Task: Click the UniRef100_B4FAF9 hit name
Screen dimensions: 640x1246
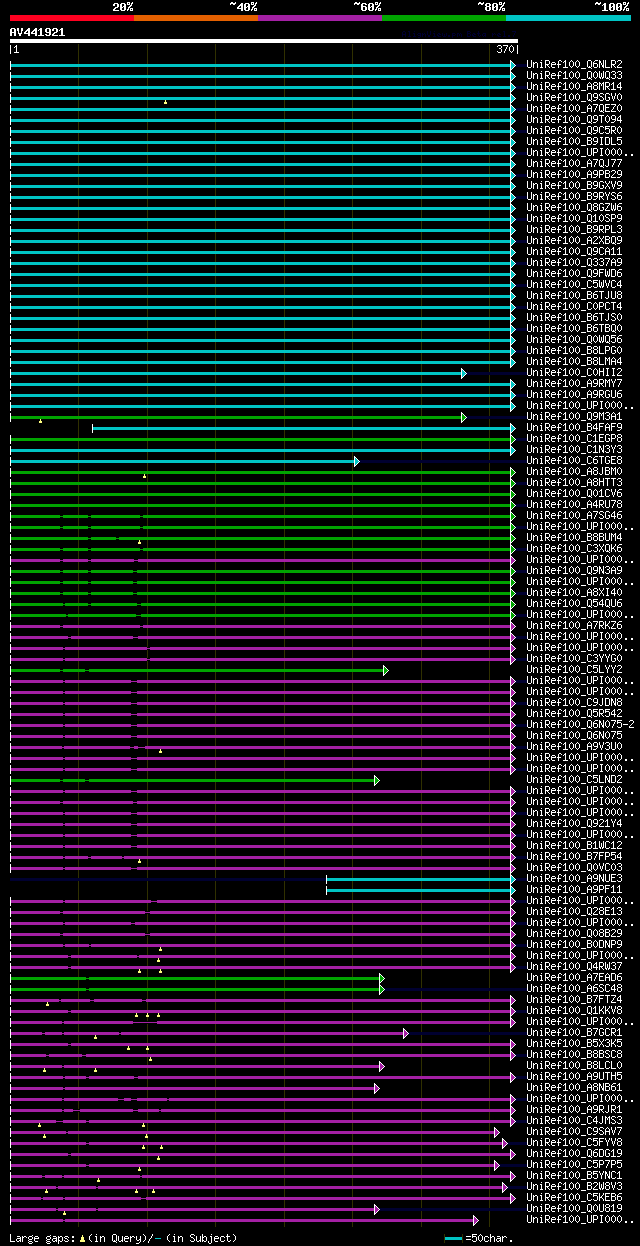Action: 574,428
